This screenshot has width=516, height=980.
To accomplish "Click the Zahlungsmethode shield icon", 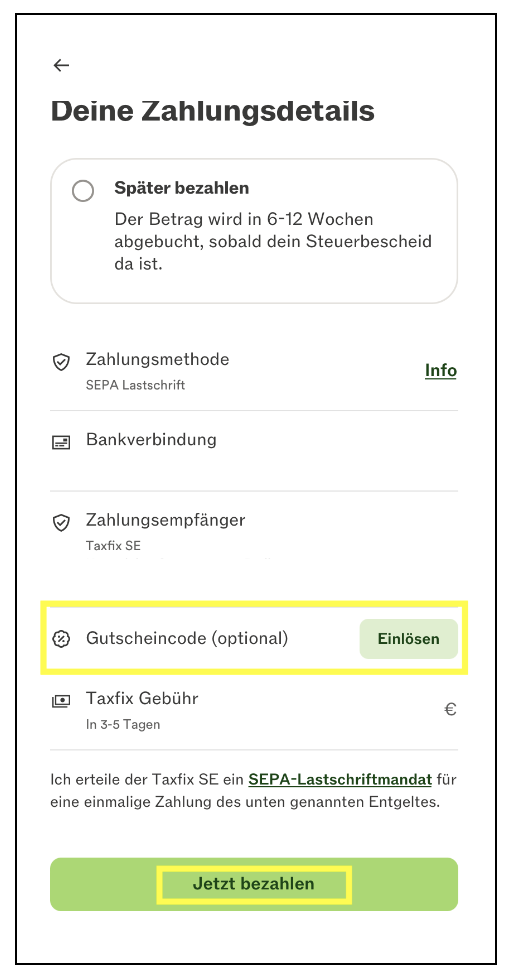I will click(x=61, y=362).
